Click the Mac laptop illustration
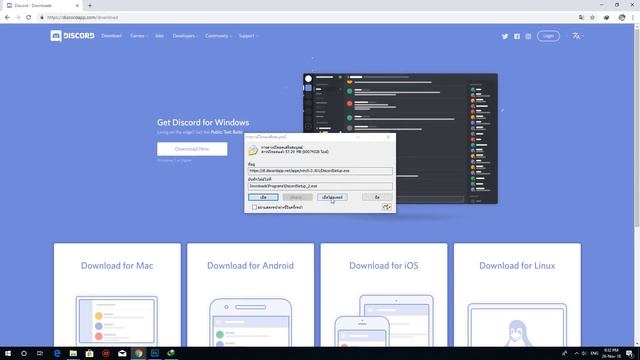640x360 pixels. pyautogui.click(x=117, y=321)
